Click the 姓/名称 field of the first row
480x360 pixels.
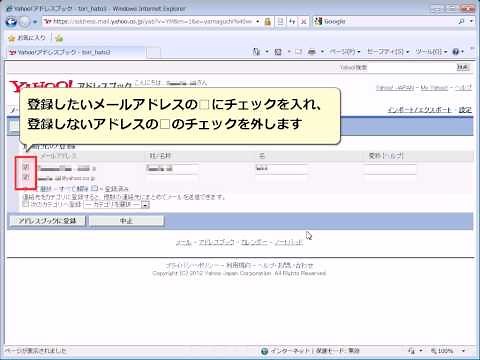tap(173, 169)
